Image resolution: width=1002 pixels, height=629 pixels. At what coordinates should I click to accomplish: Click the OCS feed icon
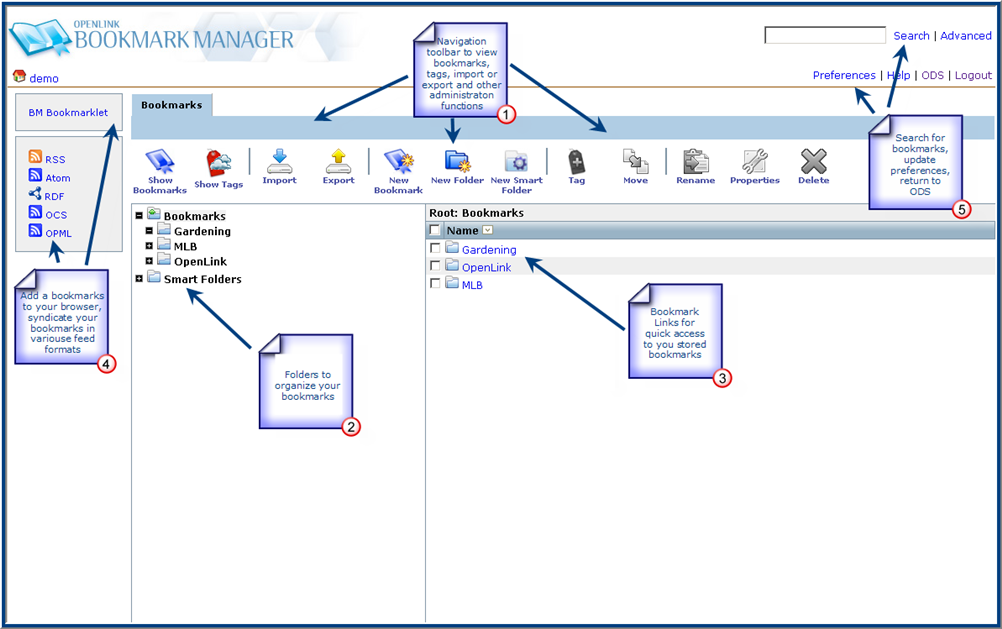35,212
